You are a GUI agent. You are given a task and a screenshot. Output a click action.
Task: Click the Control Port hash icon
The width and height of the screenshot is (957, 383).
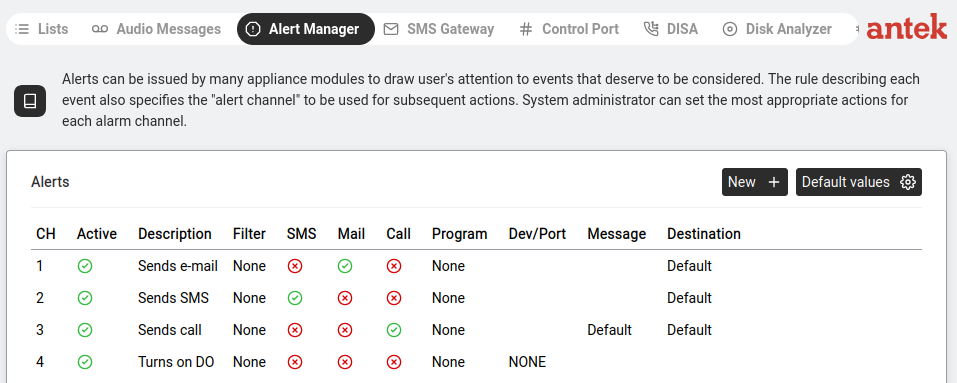click(525, 29)
